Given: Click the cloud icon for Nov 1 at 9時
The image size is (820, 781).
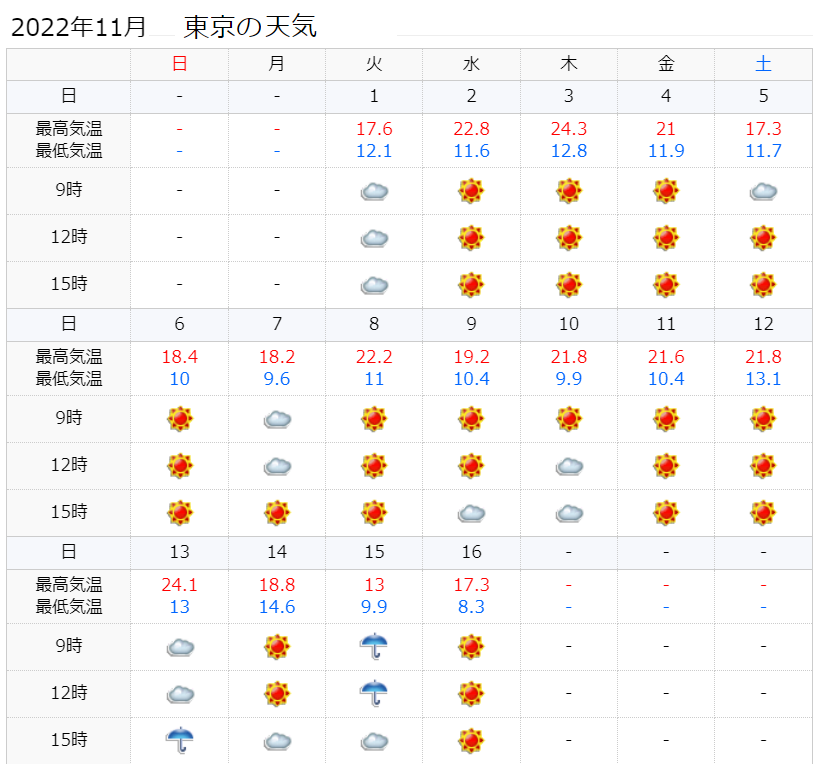Looking at the screenshot, I should [374, 191].
